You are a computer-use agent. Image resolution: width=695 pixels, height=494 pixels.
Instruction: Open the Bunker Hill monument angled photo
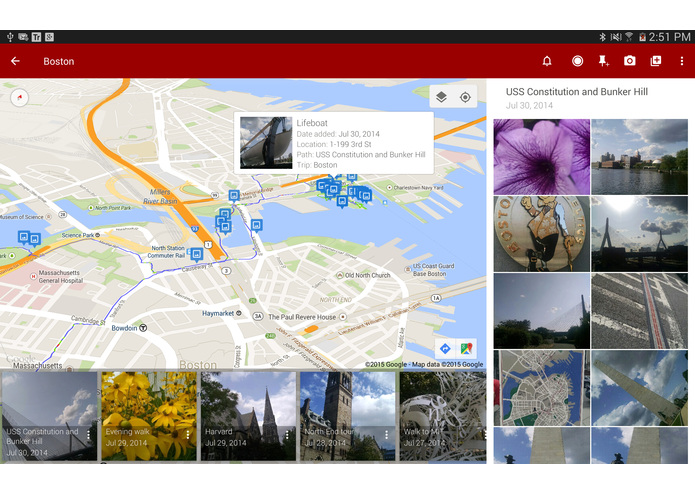point(640,388)
